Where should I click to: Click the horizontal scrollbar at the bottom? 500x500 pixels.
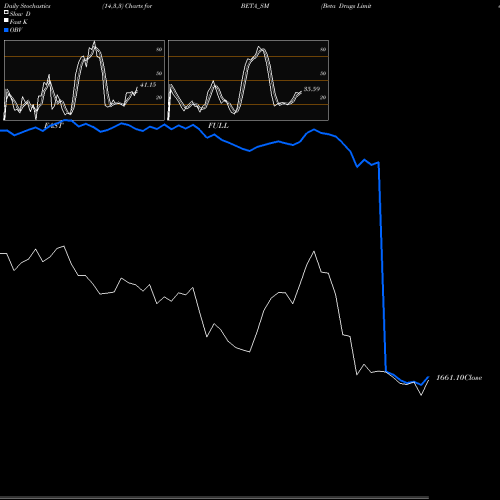coord(214,498)
